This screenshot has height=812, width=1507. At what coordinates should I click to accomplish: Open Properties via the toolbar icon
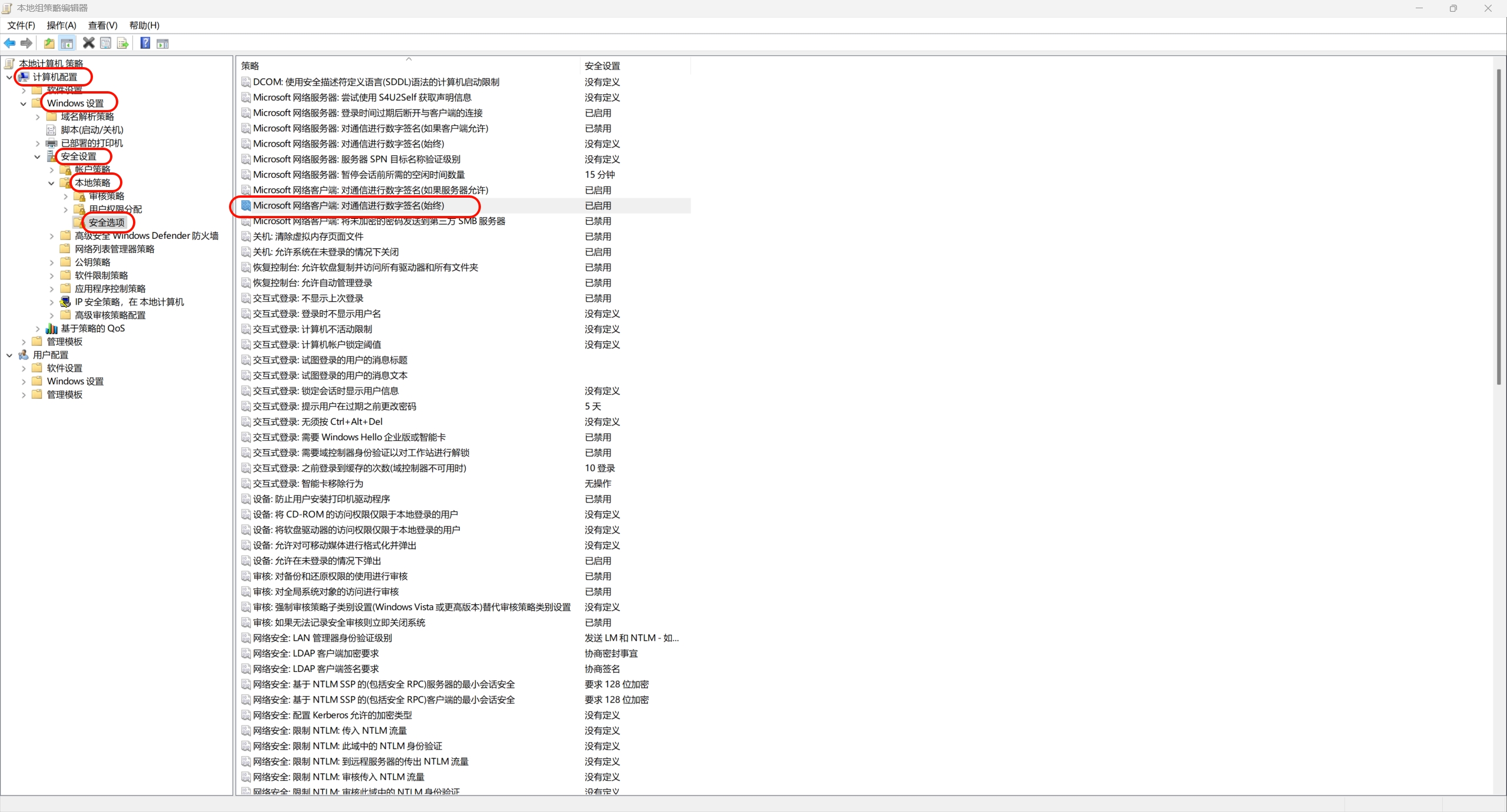pyautogui.click(x=106, y=43)
